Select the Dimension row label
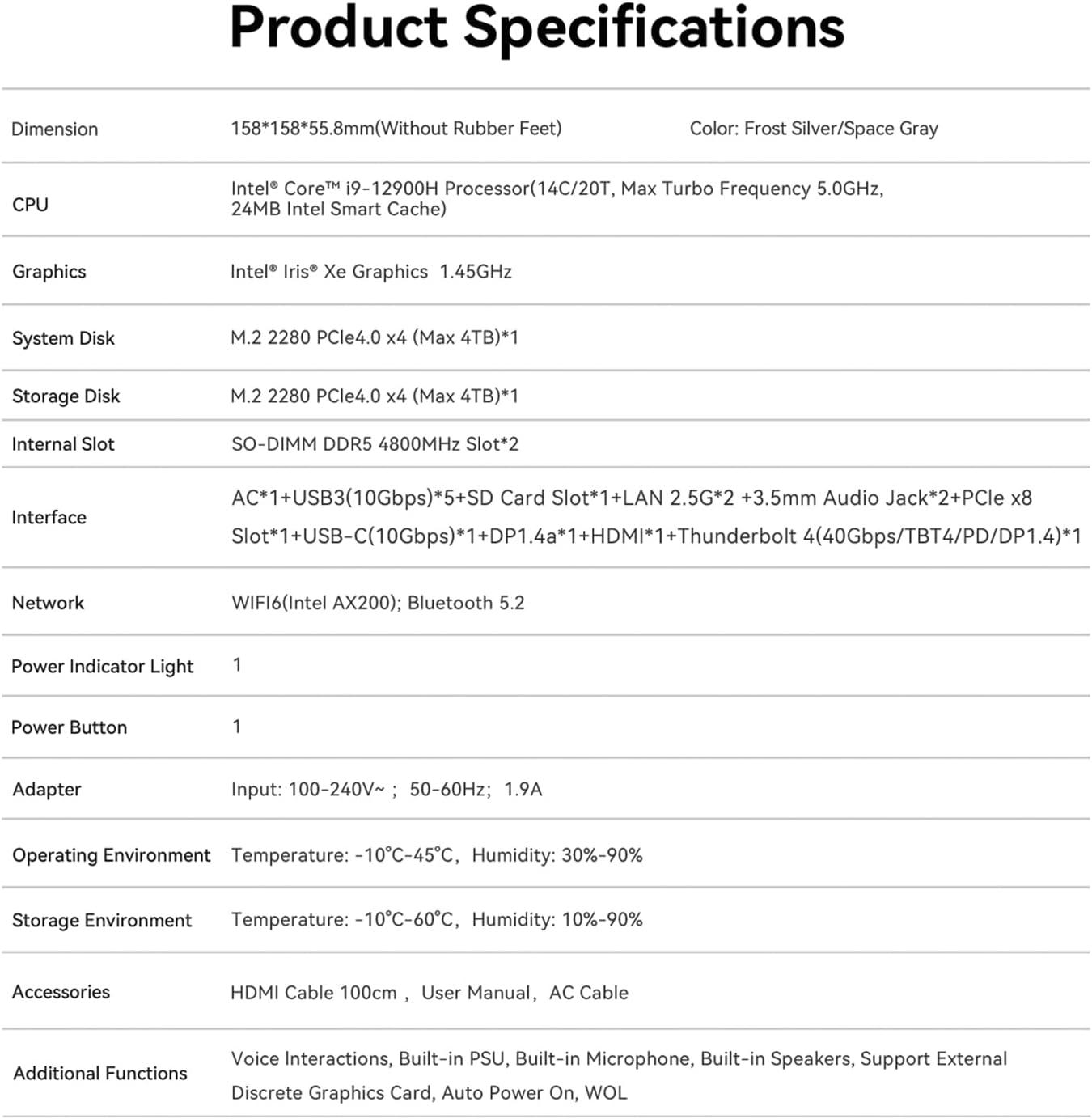The height and width of the screenshot is (1119, 1092). pos(54,129)
